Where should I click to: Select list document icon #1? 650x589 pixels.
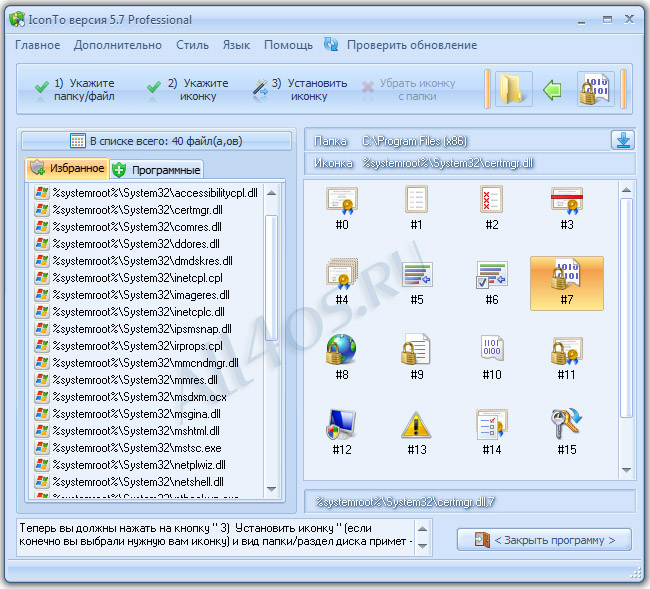[x=416, y=208]
